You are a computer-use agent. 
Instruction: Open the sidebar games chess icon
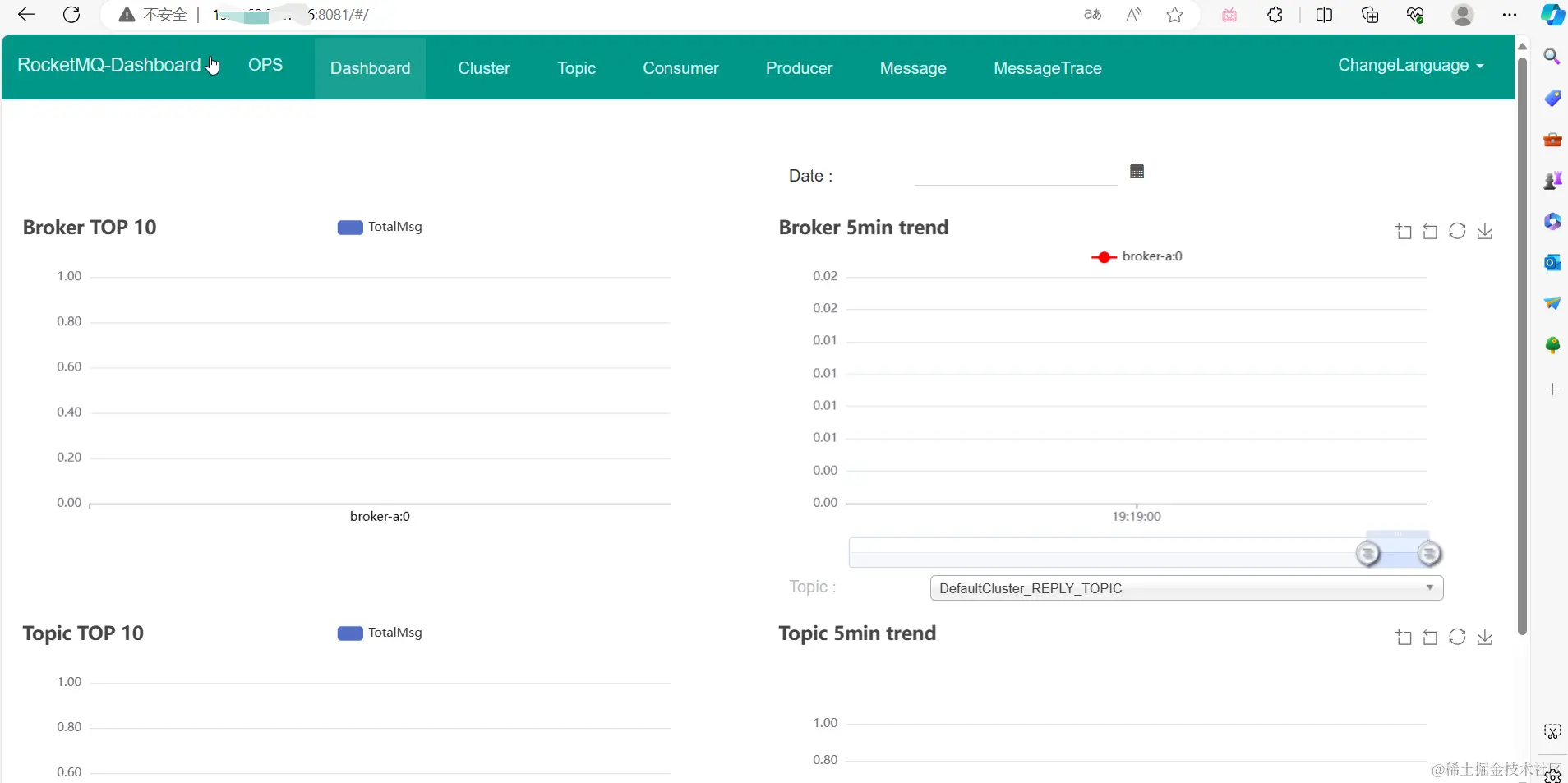tap(1552, 181)
